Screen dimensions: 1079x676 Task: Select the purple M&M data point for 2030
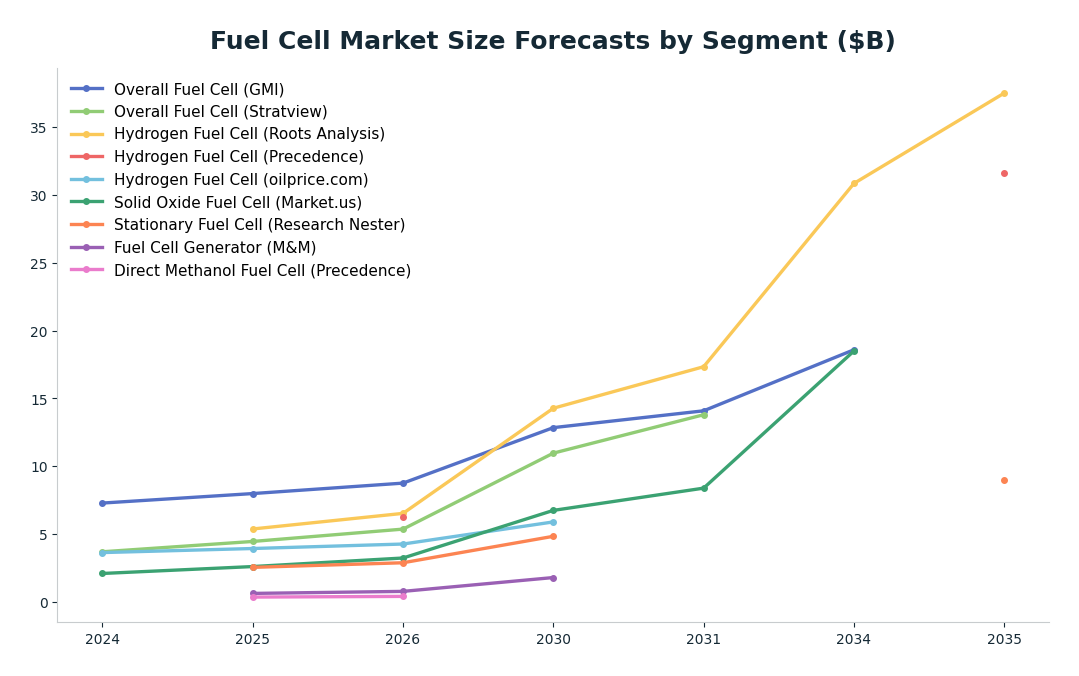[x=553, y=578]
